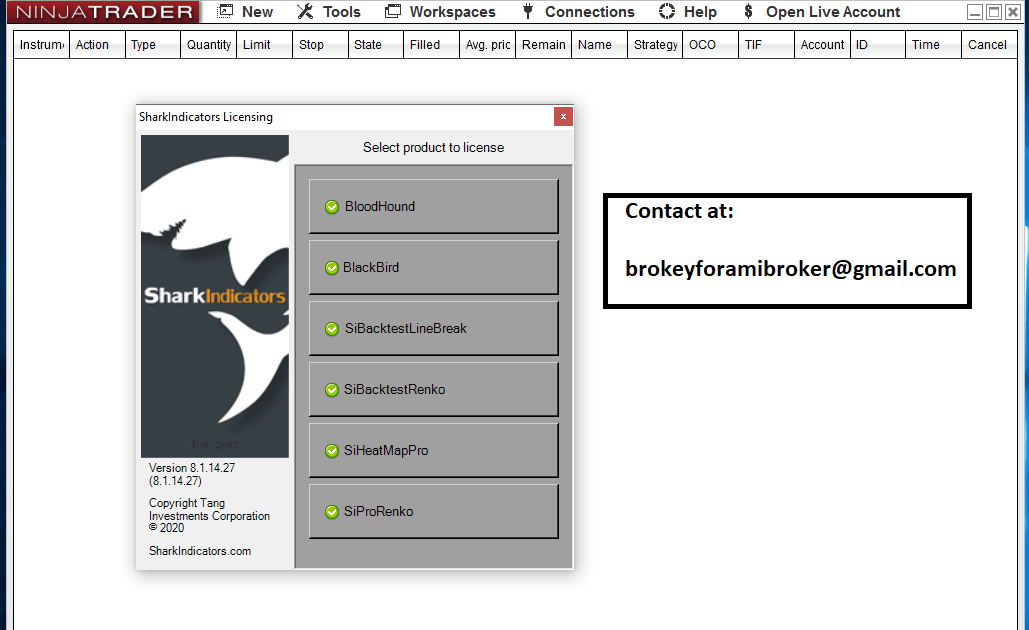Click green check icon beside SiBacktestLineBreak
1029x630 pixels.
pos(332,329)
